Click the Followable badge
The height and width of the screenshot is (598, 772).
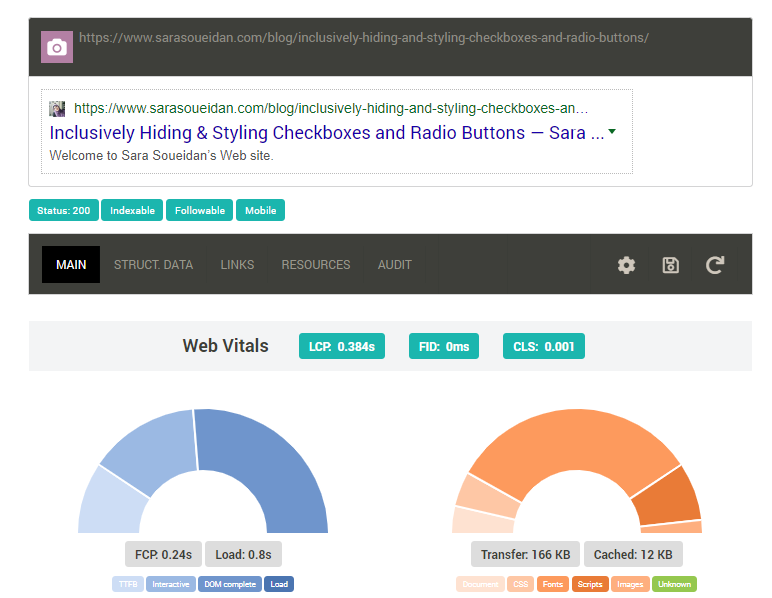[199, 210]
